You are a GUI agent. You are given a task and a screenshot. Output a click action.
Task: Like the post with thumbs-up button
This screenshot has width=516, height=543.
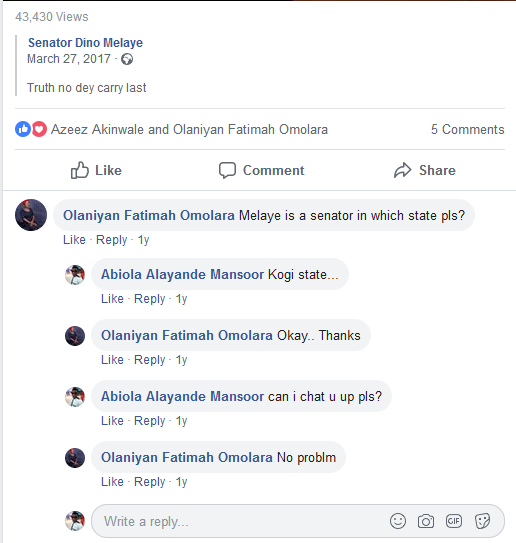point(96,170)
